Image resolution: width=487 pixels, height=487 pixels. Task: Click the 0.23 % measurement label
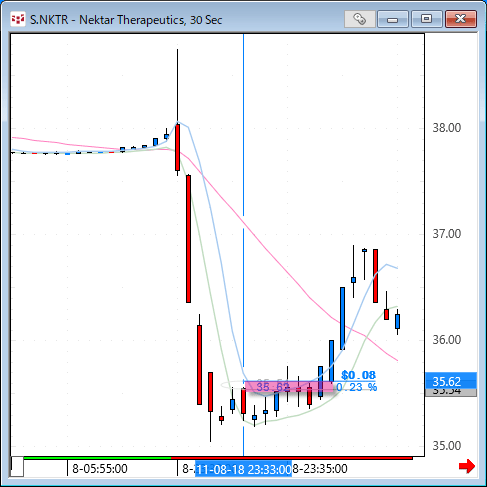[356, 387]
